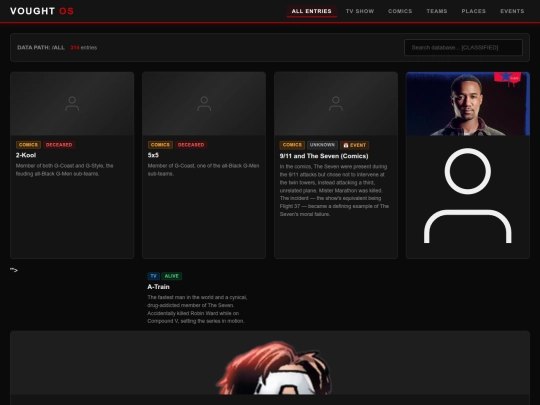Focus the Search database input field
Screen dimensions: 540x405
tap(463, 48)
